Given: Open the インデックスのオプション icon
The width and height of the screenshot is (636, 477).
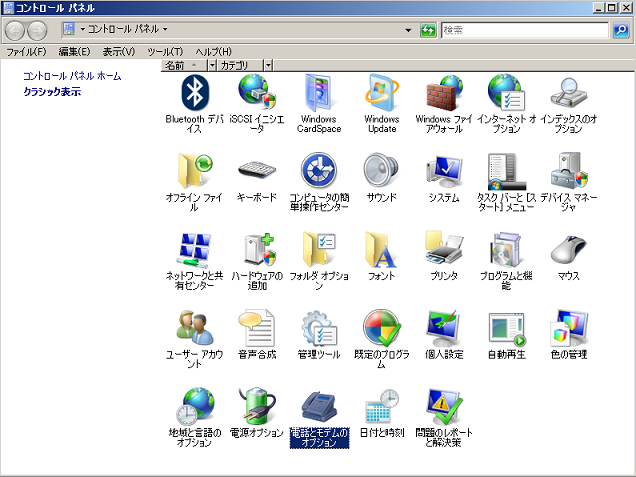Looking at the screenshot, I should [569, 93].
